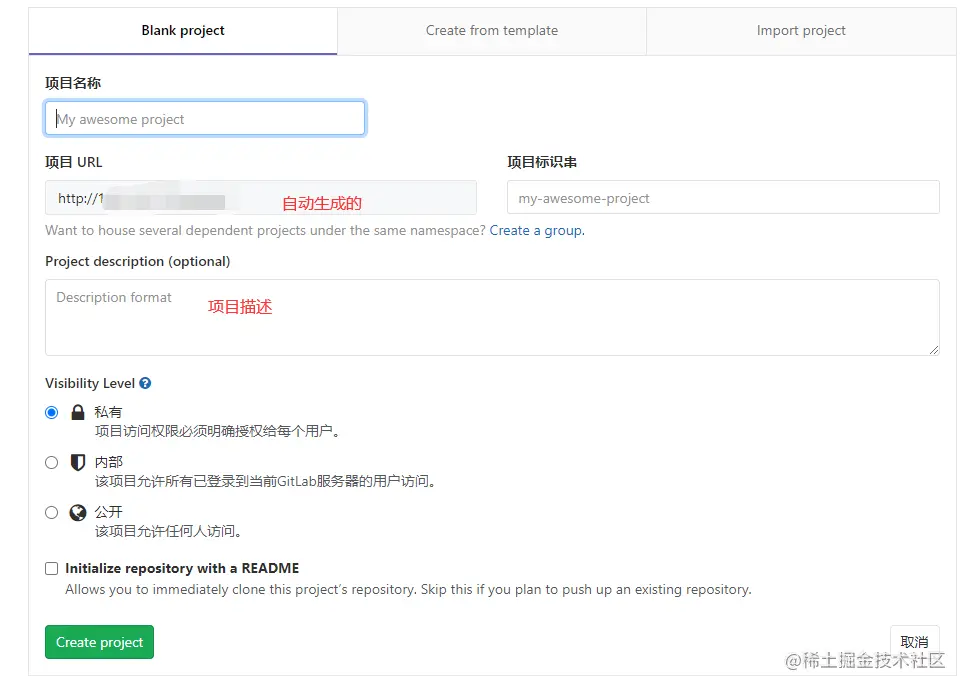Focus the My awesome project name field
The height and width of the screenshot is (691, 966).
(205, 118)
